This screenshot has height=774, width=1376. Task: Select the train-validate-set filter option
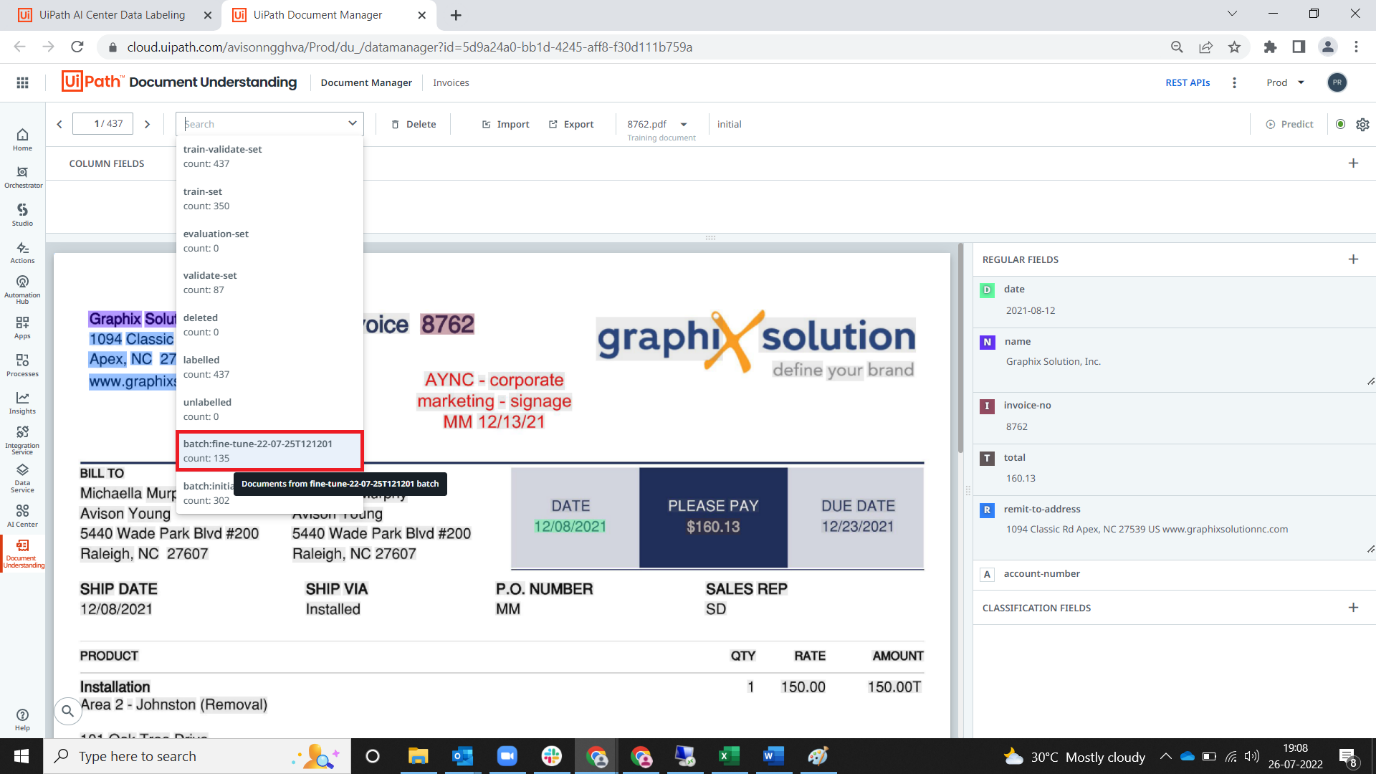(x=269, y=156)
